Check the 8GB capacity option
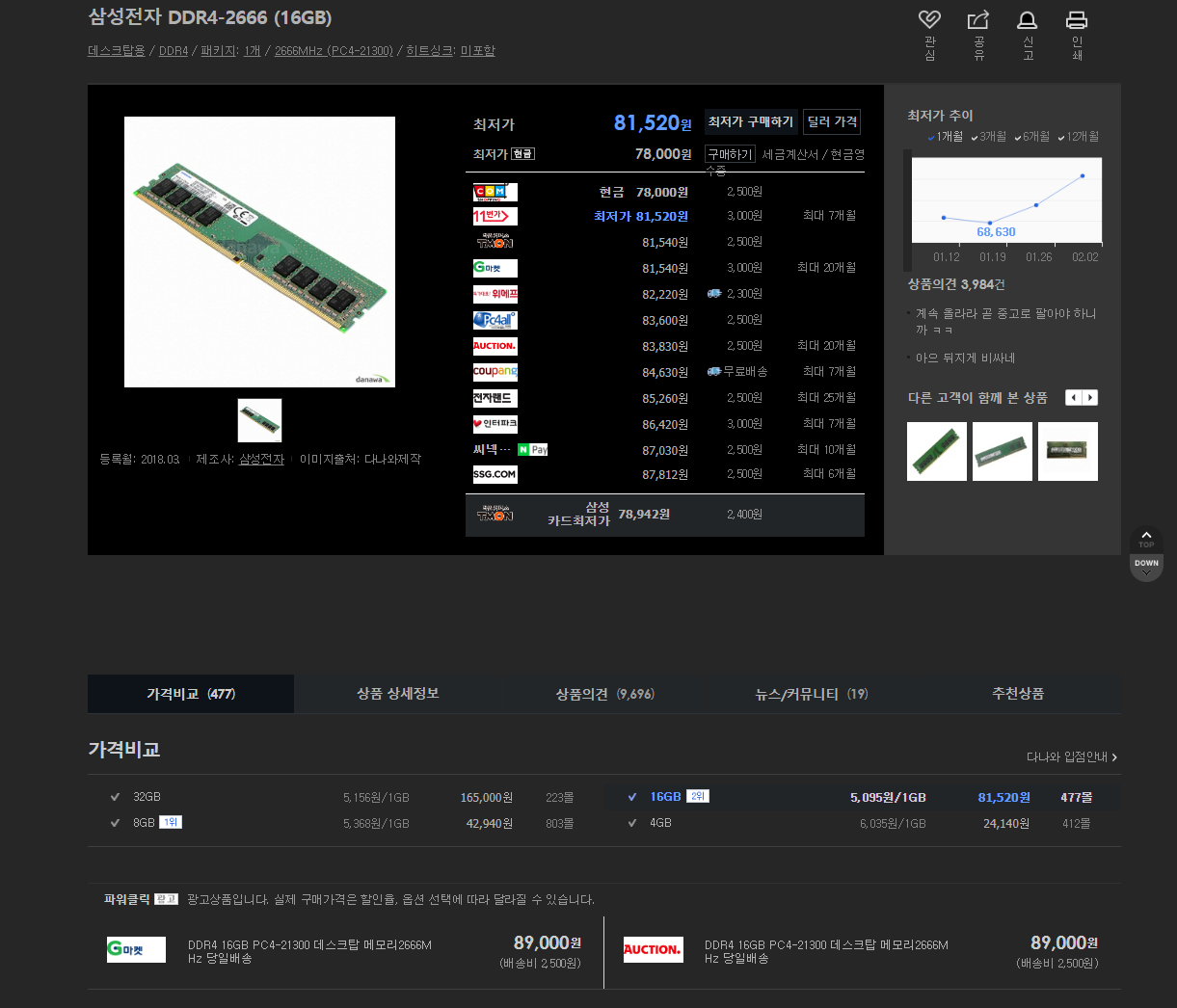Viewport: 1177px width, 1008px height. [x=115, y=823]
